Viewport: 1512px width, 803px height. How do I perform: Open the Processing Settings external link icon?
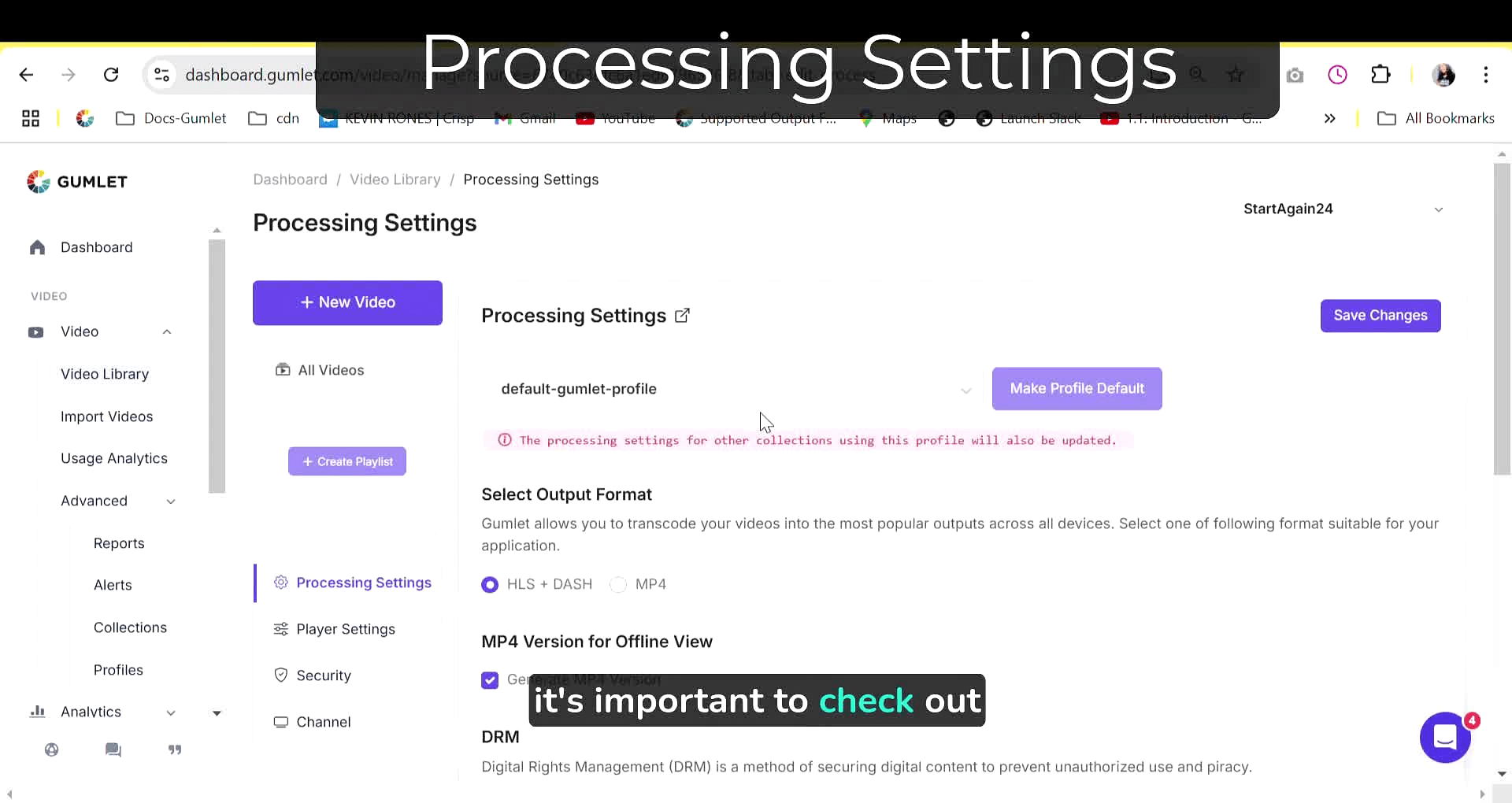click(x=683, y=316)
